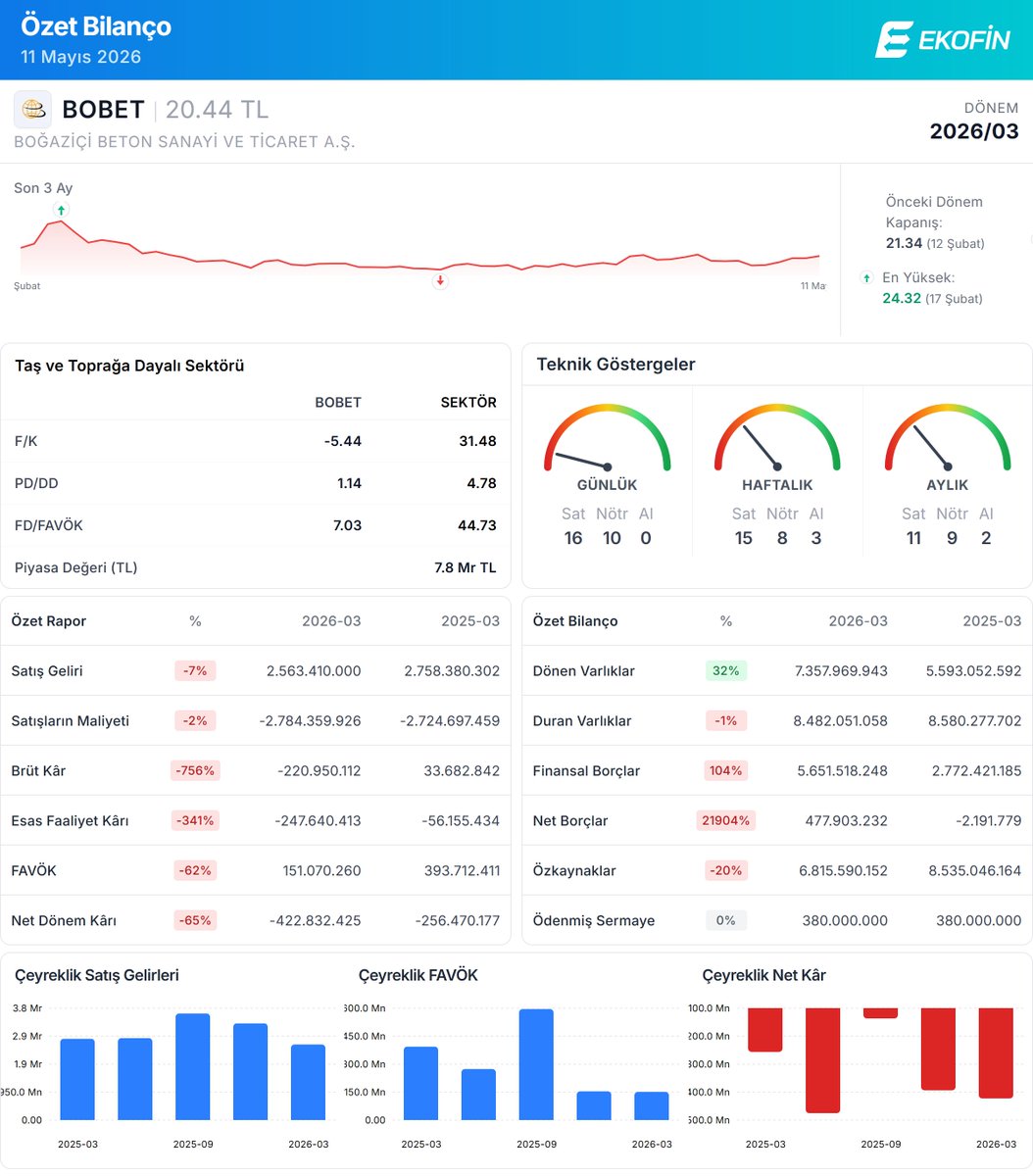Image resolution: width=1033 pixels, height=1176 pixels.
Task: Click the -1% badge for Duran Varlıklar
Action: [x=726, y=721]
